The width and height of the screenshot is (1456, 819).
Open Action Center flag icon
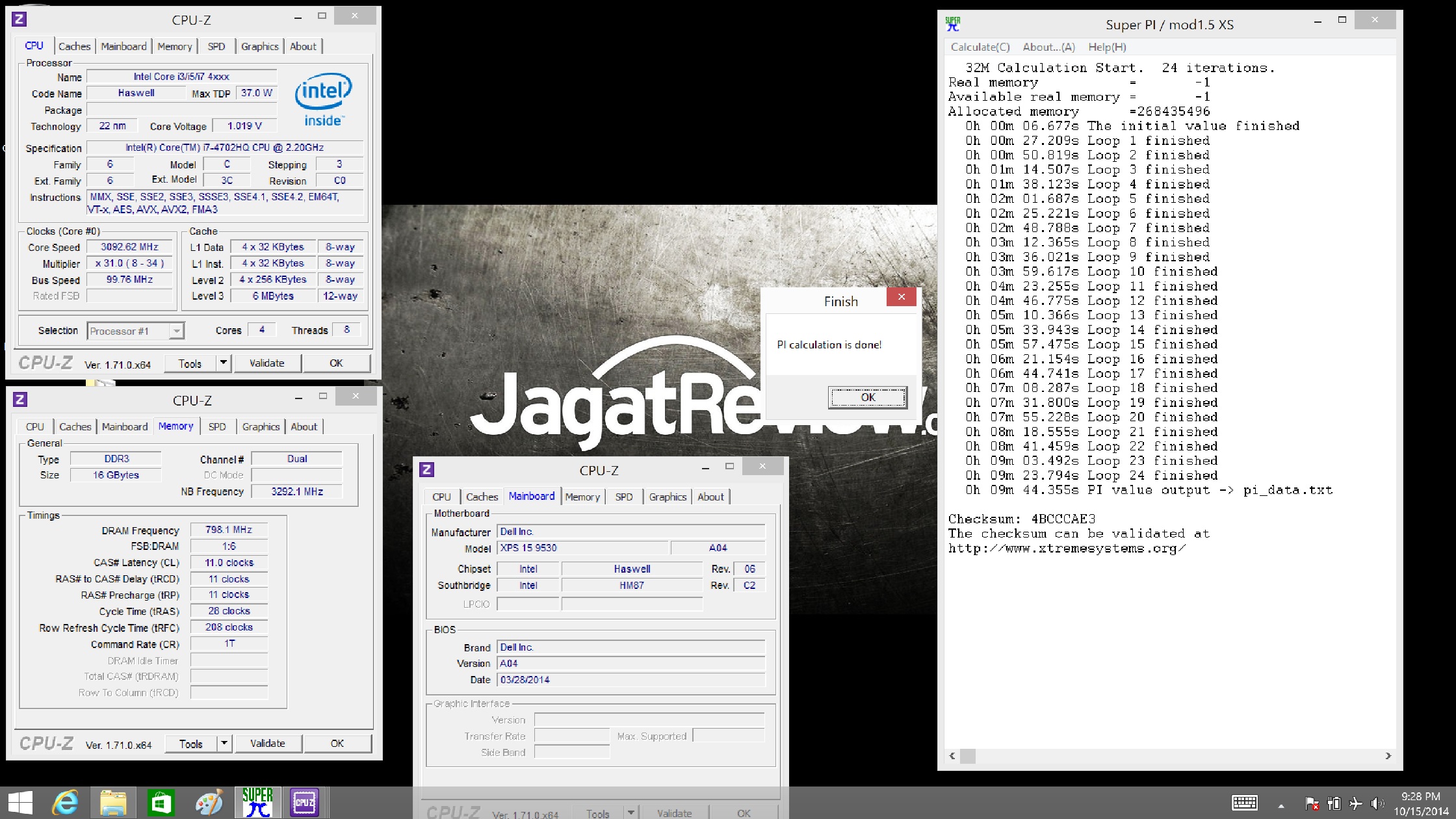(1312, 804)
